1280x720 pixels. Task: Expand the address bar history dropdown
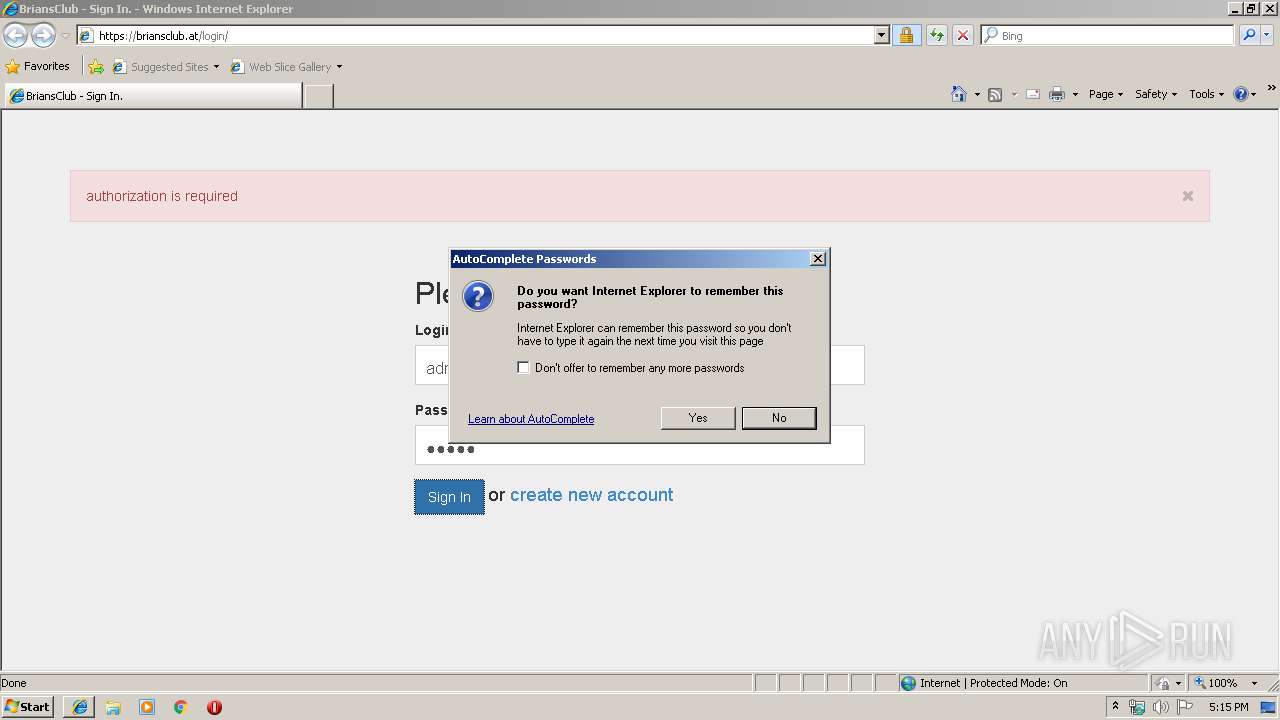click(881, 36)
